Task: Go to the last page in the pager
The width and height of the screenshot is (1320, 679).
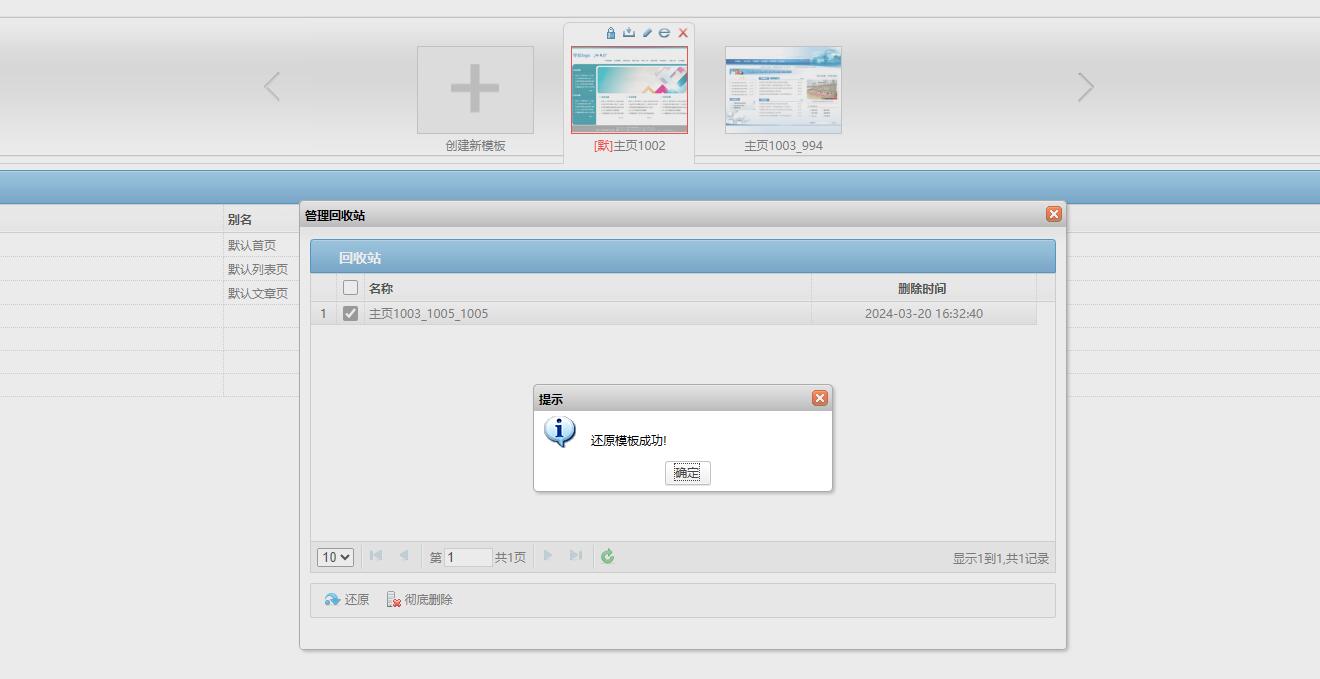Action: click(576, 556)
